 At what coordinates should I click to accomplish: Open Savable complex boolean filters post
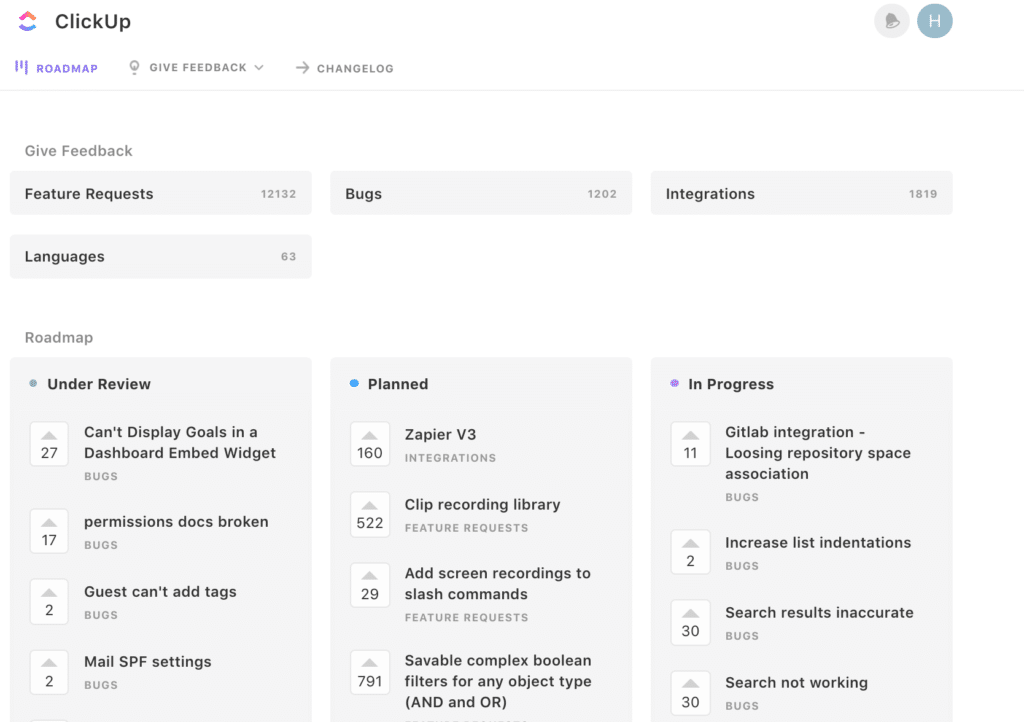tap(498, 681)
